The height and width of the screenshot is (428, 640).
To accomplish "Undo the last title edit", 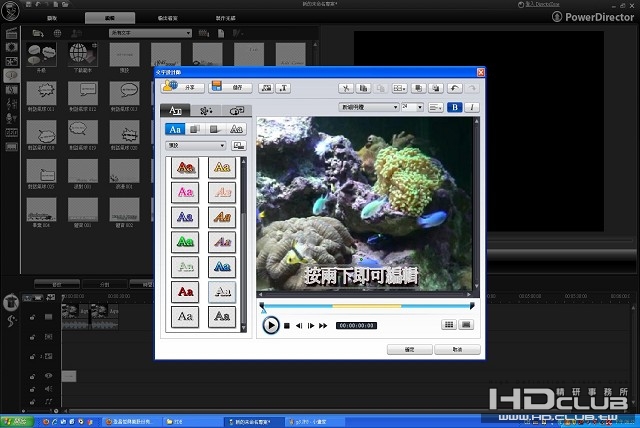I will pyautogui.click(x=454, y=88).
